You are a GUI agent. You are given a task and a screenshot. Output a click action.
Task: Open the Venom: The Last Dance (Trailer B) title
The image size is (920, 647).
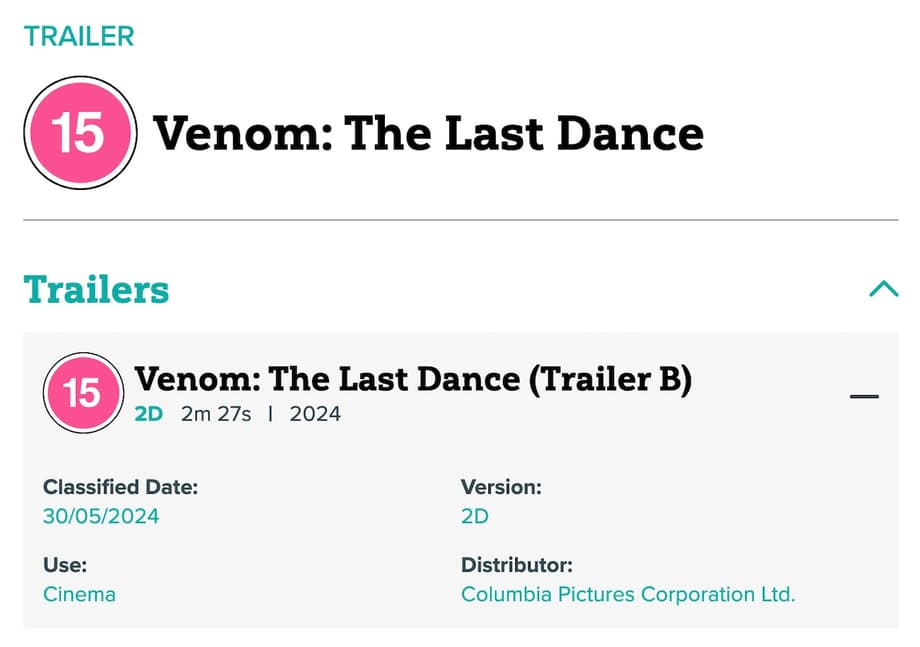(x=413, y=379)
